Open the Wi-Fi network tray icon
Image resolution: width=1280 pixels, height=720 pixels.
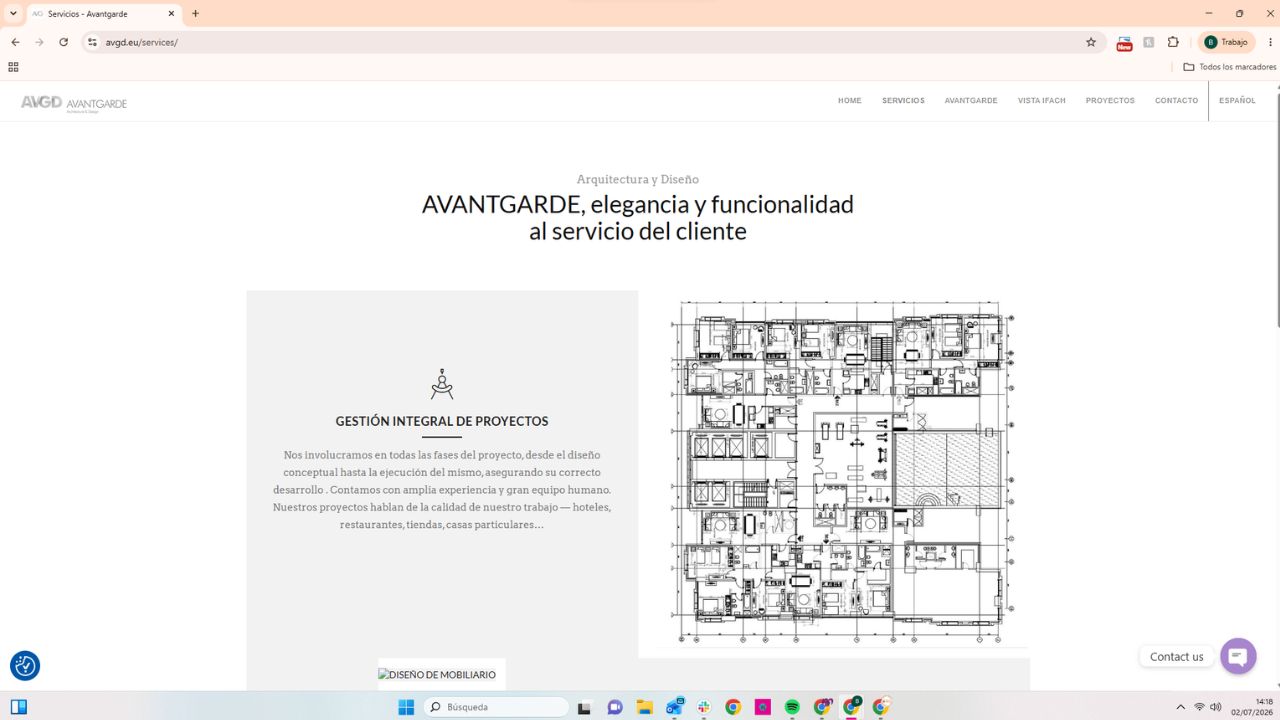pos(1199,707)
